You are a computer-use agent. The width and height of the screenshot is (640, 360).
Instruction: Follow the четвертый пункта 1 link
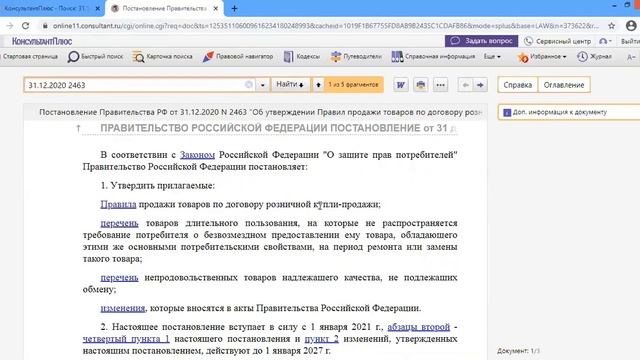[x=126, y=339]
